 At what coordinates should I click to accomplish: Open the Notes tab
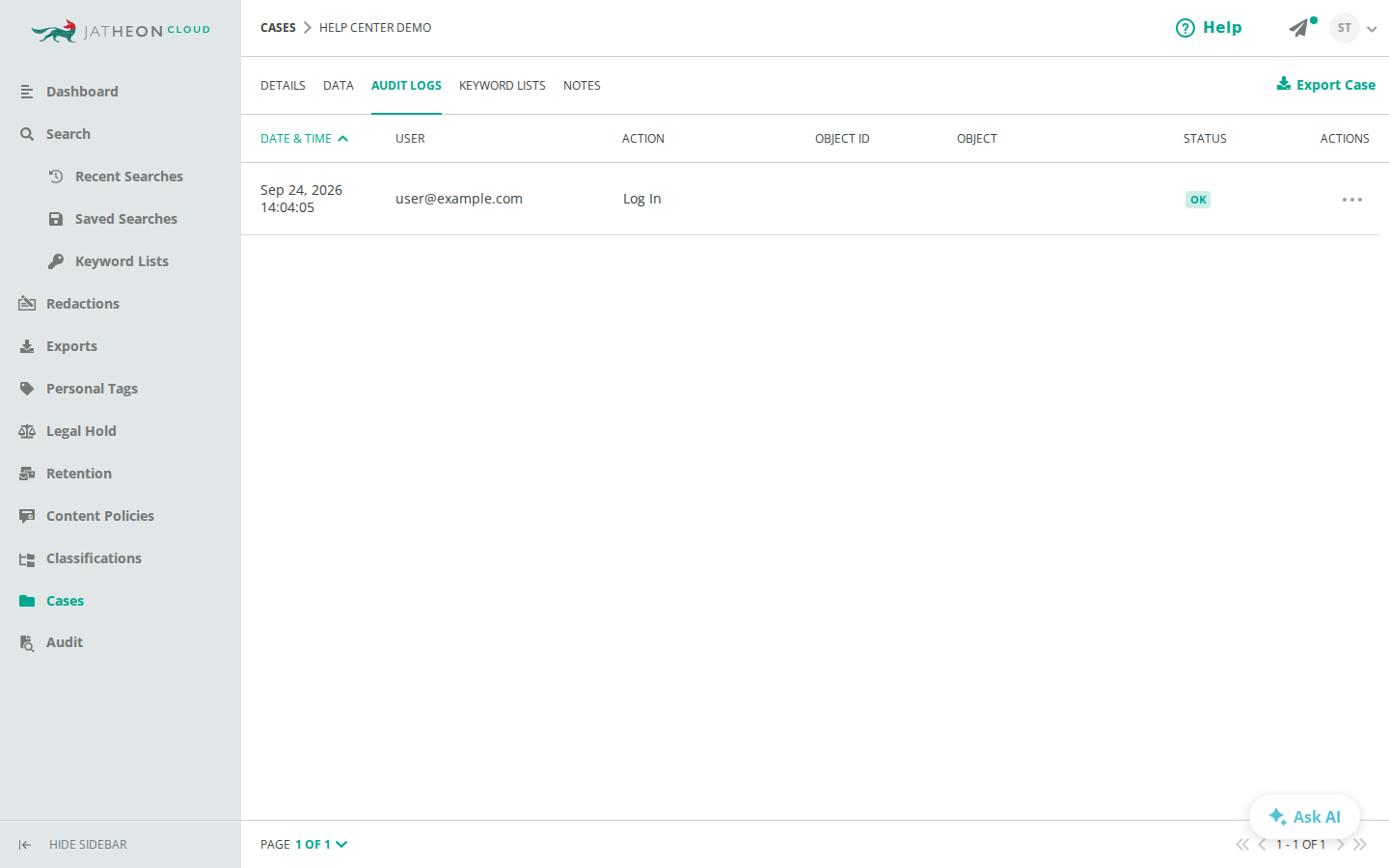click(x=582, y=86)
